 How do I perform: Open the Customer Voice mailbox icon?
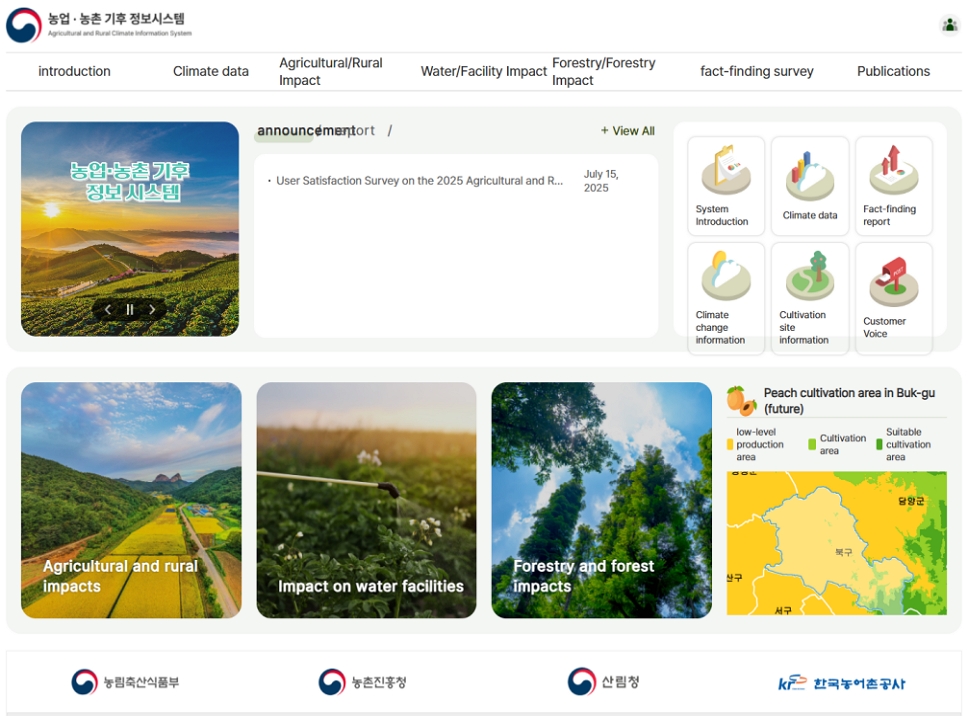click(893, 297)
